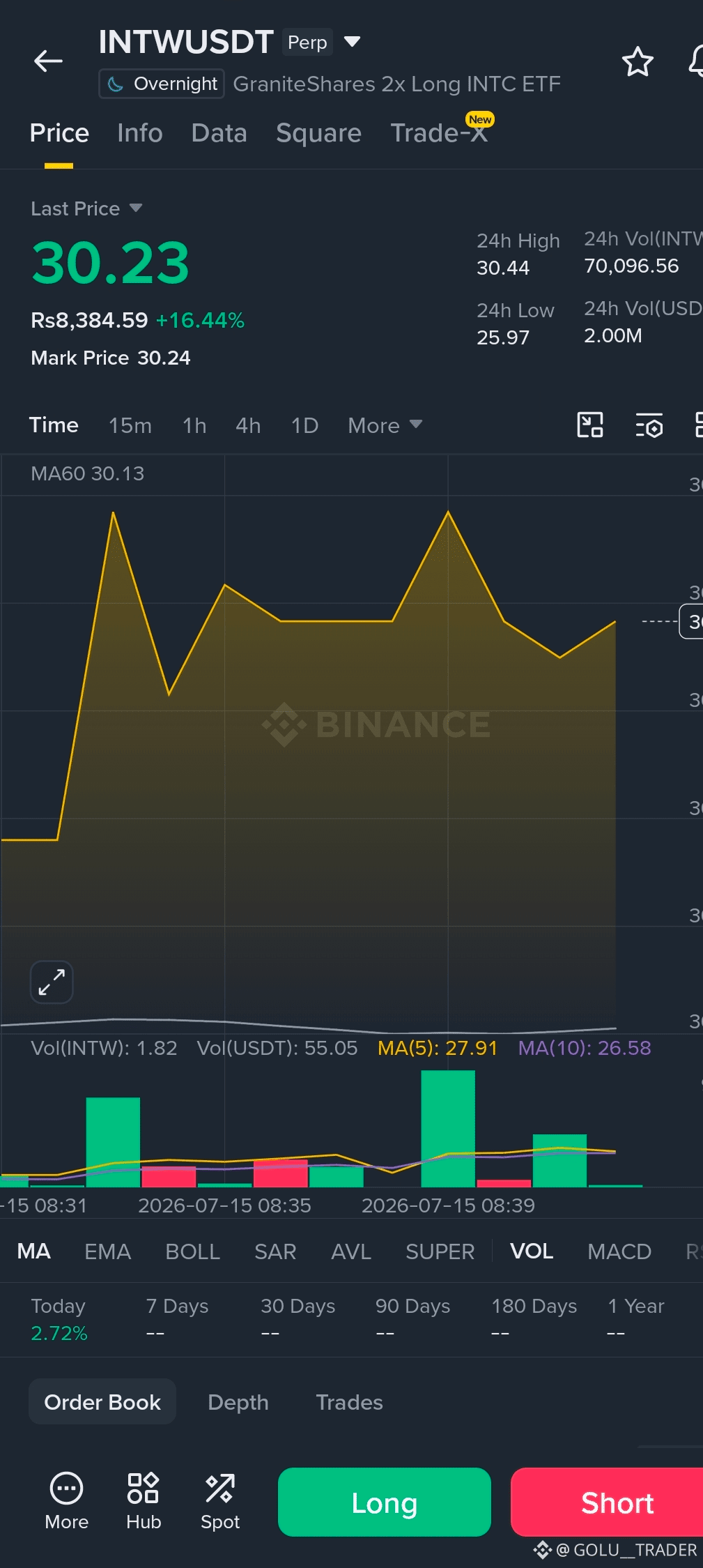
Task: Tap the green Long button
Action: coord(385,1502)
